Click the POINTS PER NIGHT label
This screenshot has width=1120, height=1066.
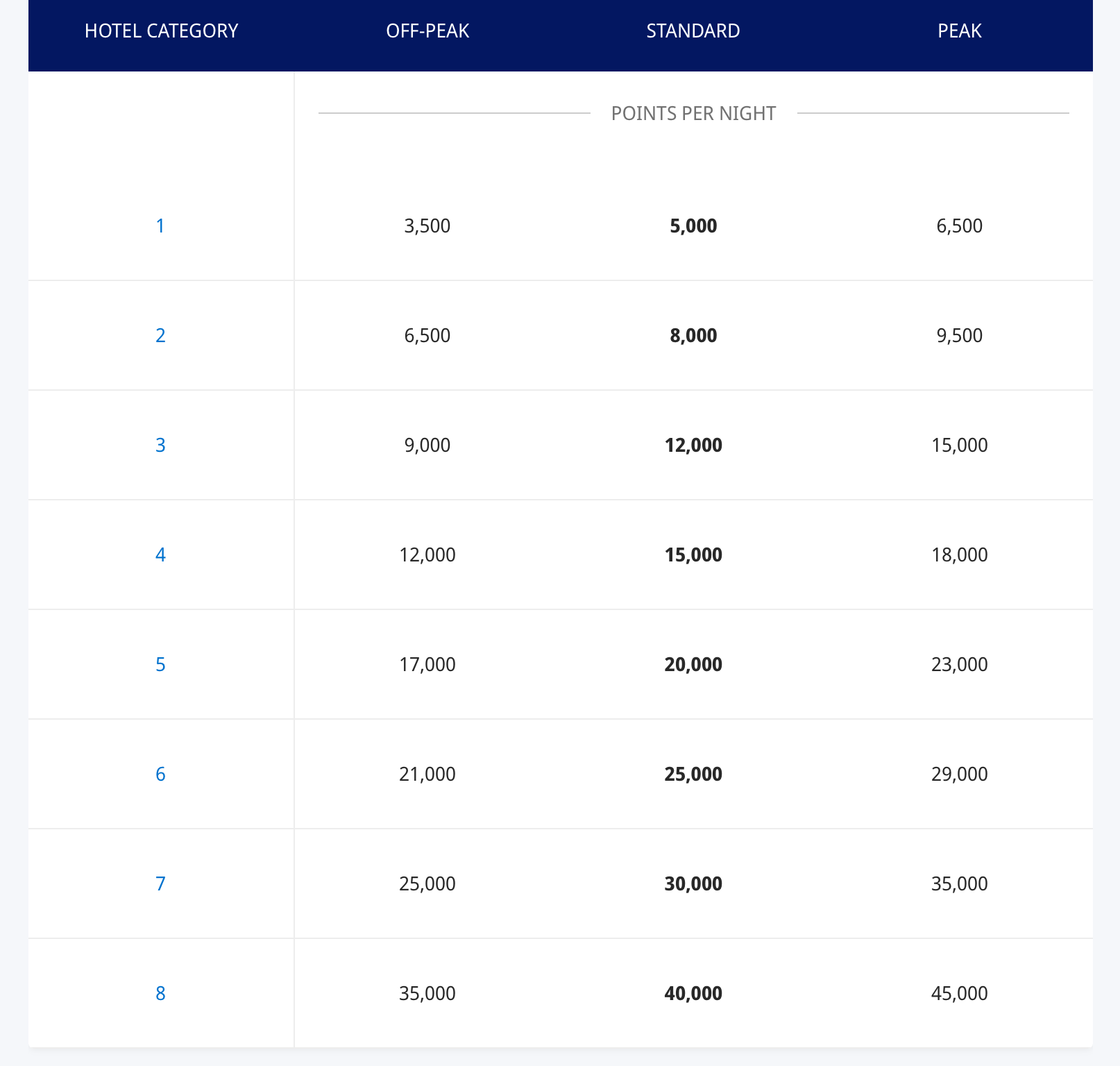(x=693, y=114)
